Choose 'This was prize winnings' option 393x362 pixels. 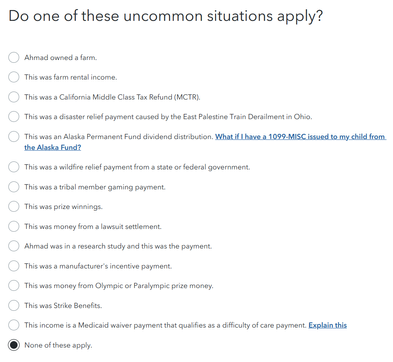[x=14, y=206]
